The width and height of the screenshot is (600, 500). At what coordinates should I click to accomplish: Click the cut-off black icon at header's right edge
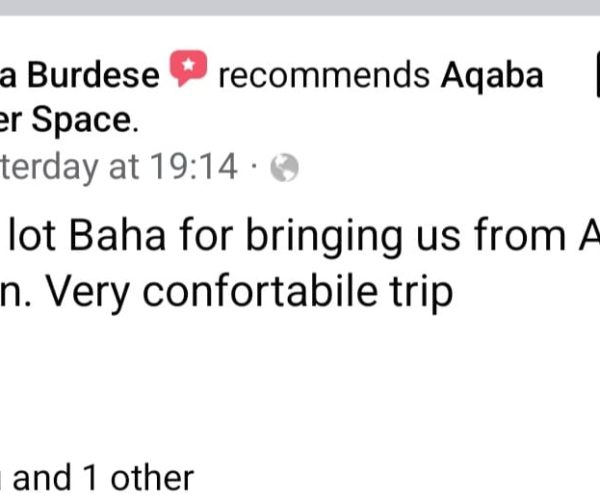[591, 76]
